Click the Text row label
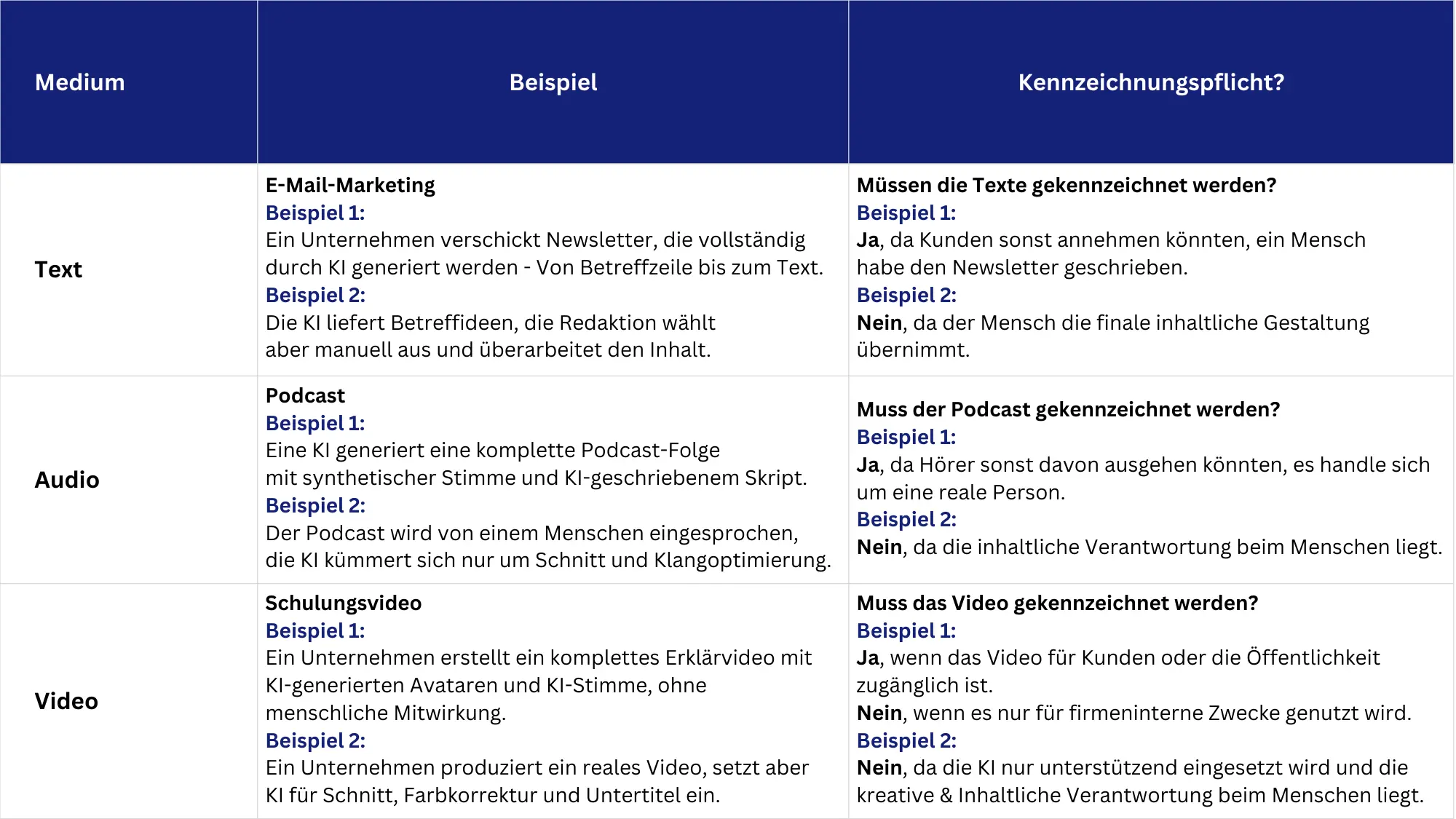 click(x=58, y=269)
